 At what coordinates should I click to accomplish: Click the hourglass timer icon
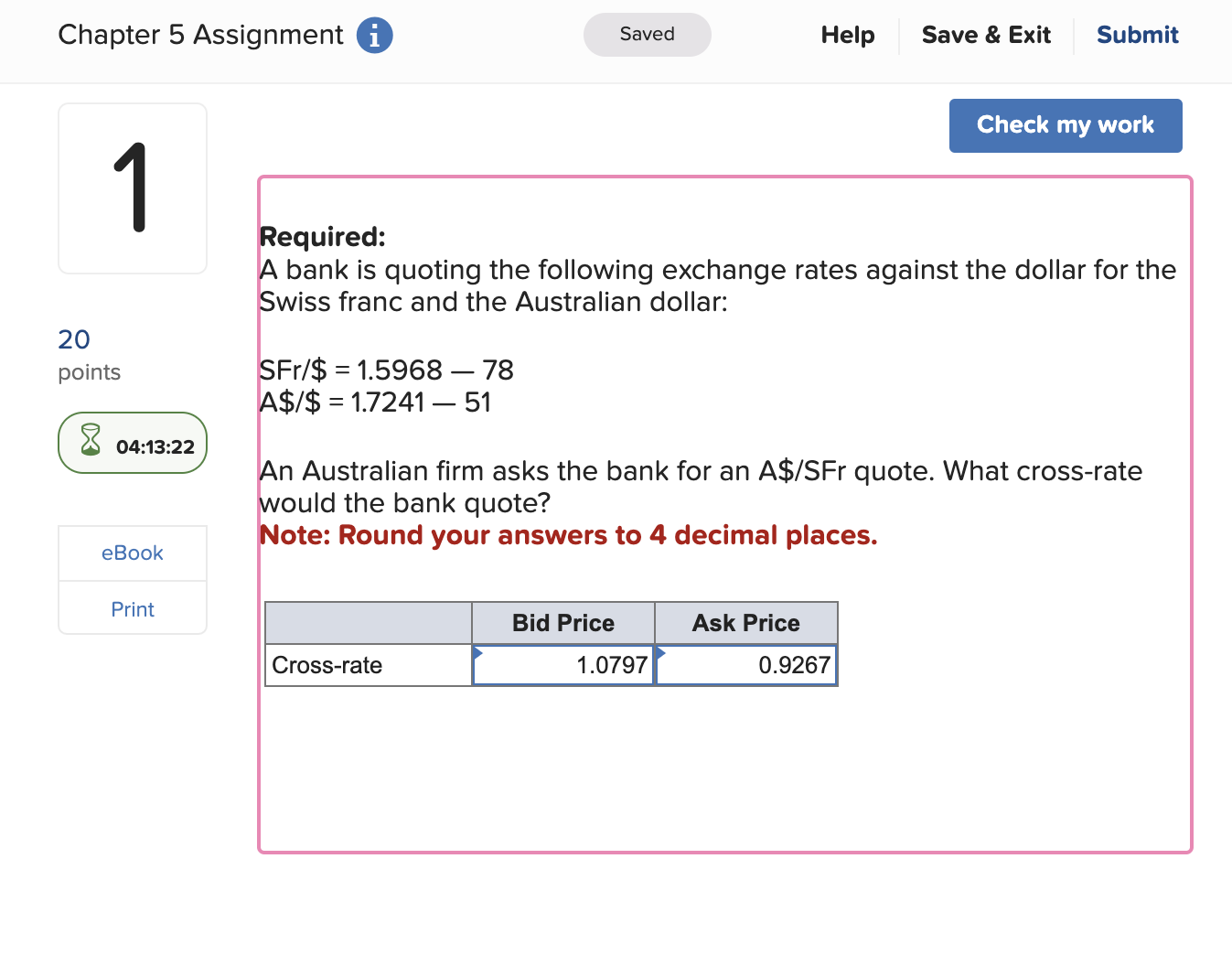coord(89,443)
